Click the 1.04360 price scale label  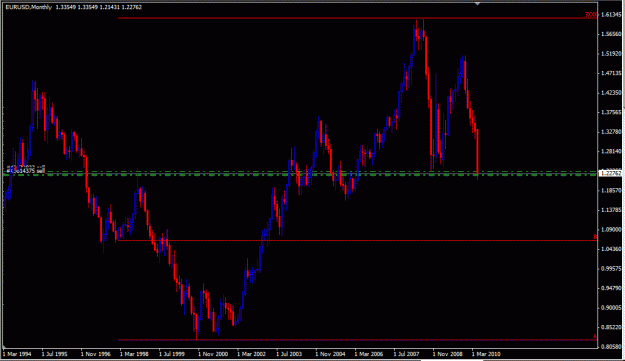(x=611, y=249)
